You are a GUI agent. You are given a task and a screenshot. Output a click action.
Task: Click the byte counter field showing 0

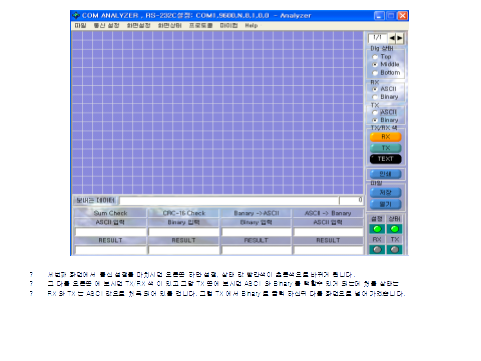[351, 200]
